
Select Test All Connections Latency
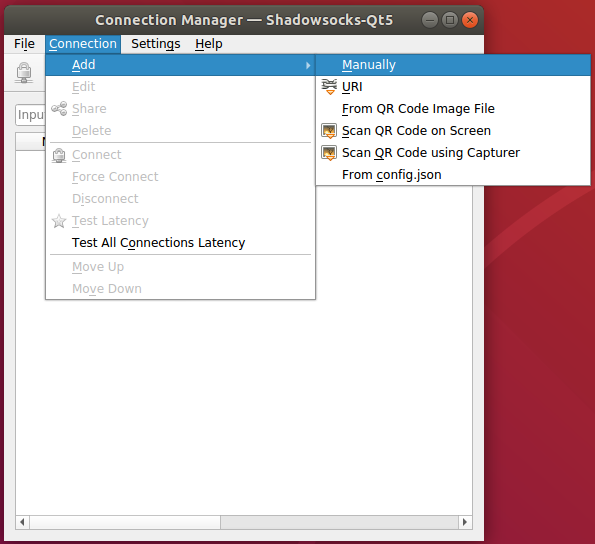[180, 243]
